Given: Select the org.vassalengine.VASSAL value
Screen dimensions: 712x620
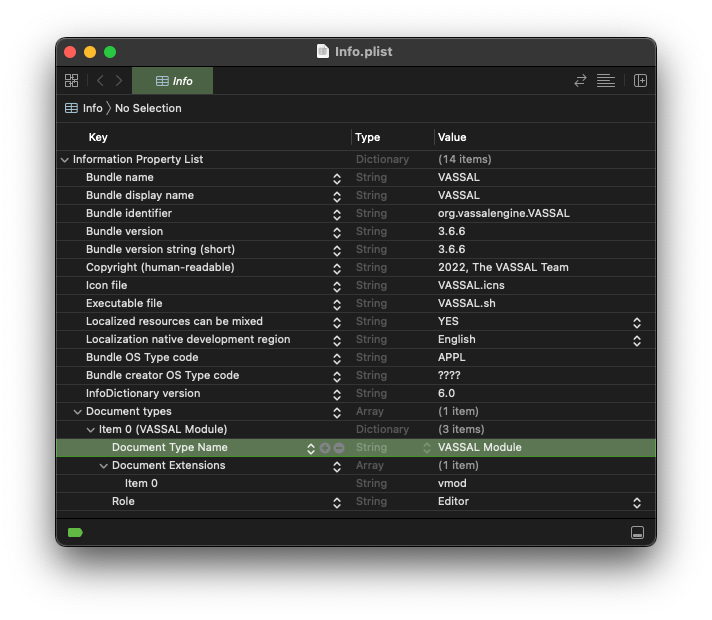Looking at the screenshot, I should click(504, 213).
